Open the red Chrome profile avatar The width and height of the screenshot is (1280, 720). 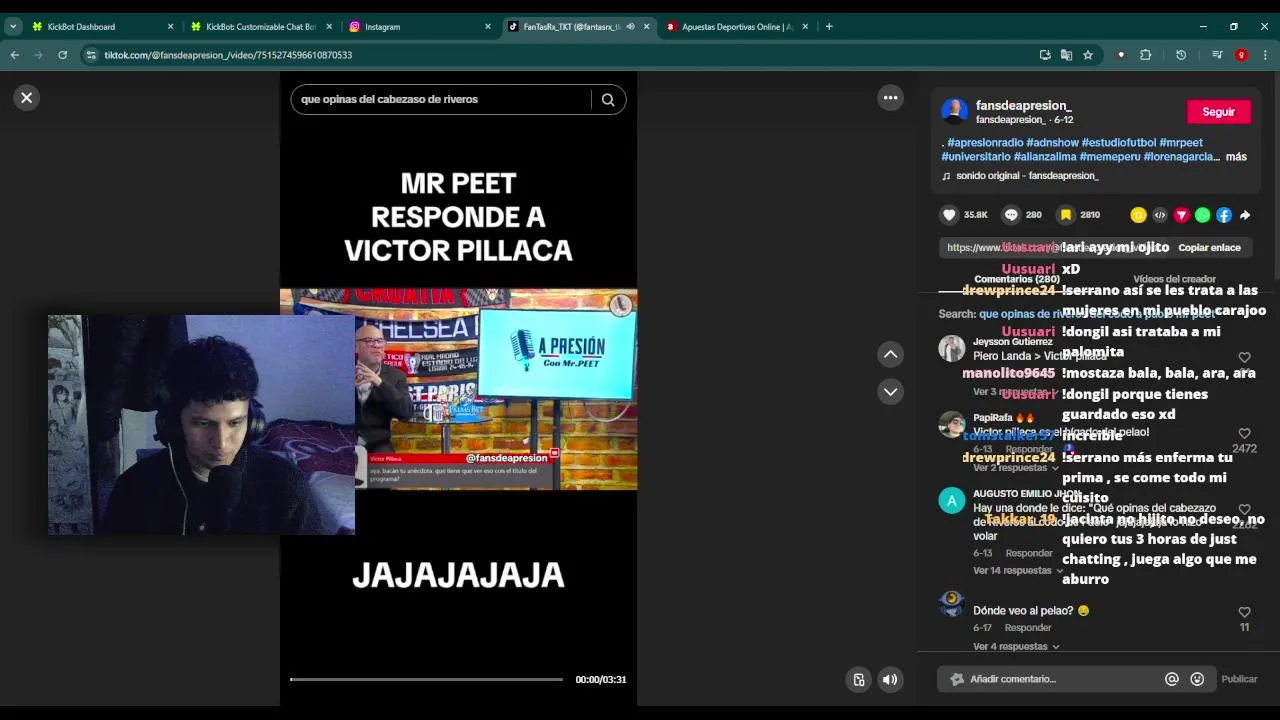[1241, 55]
